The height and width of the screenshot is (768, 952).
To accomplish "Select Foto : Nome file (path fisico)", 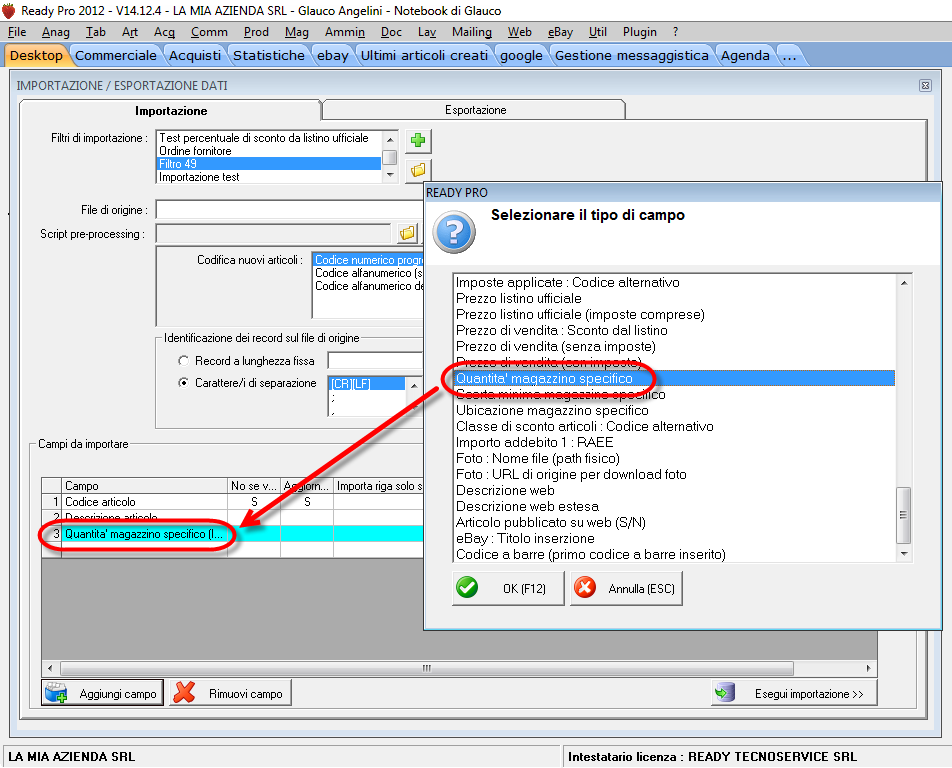I will (x=674, y=458).
